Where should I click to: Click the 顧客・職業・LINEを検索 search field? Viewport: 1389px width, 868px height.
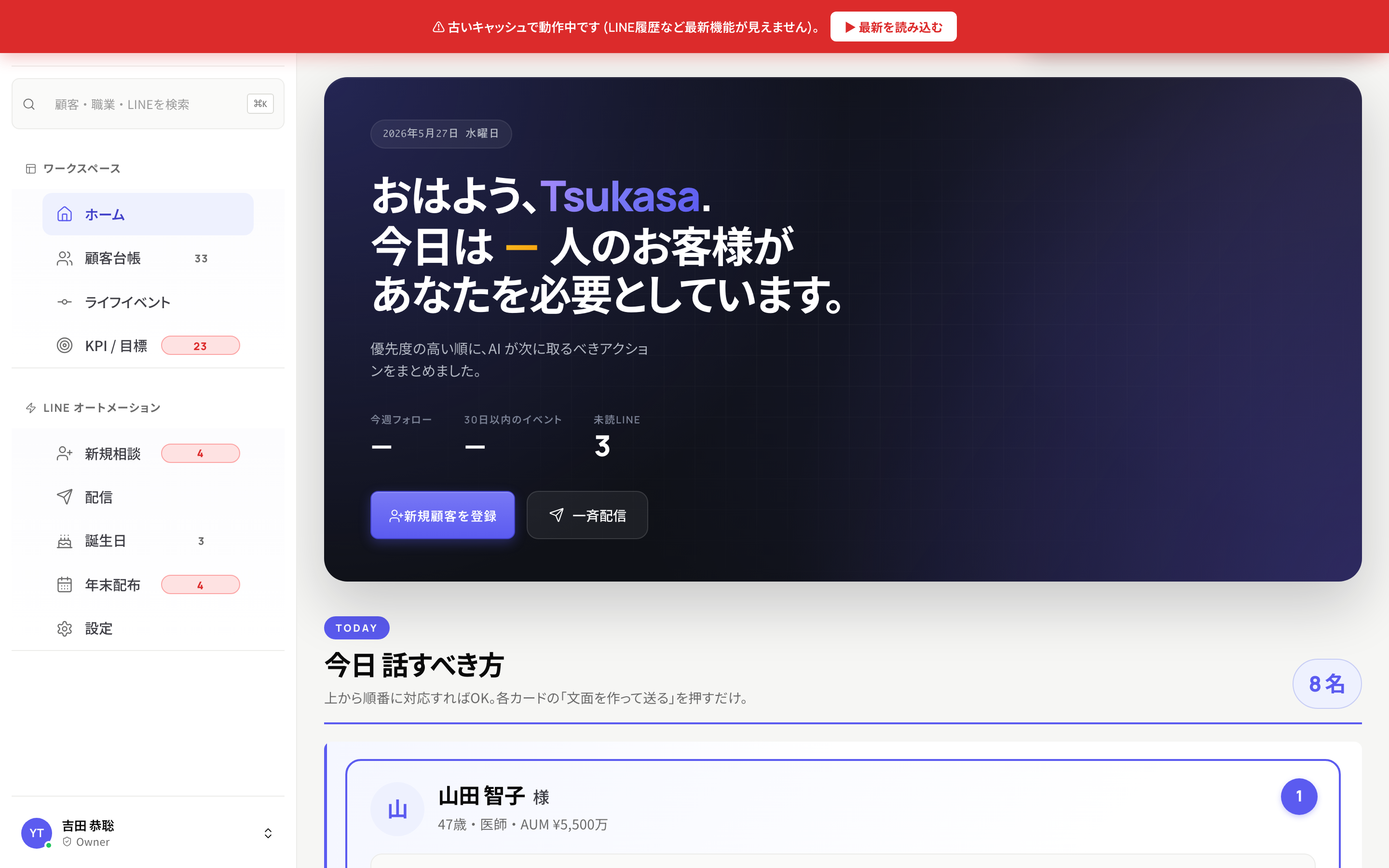click(148, 104)
